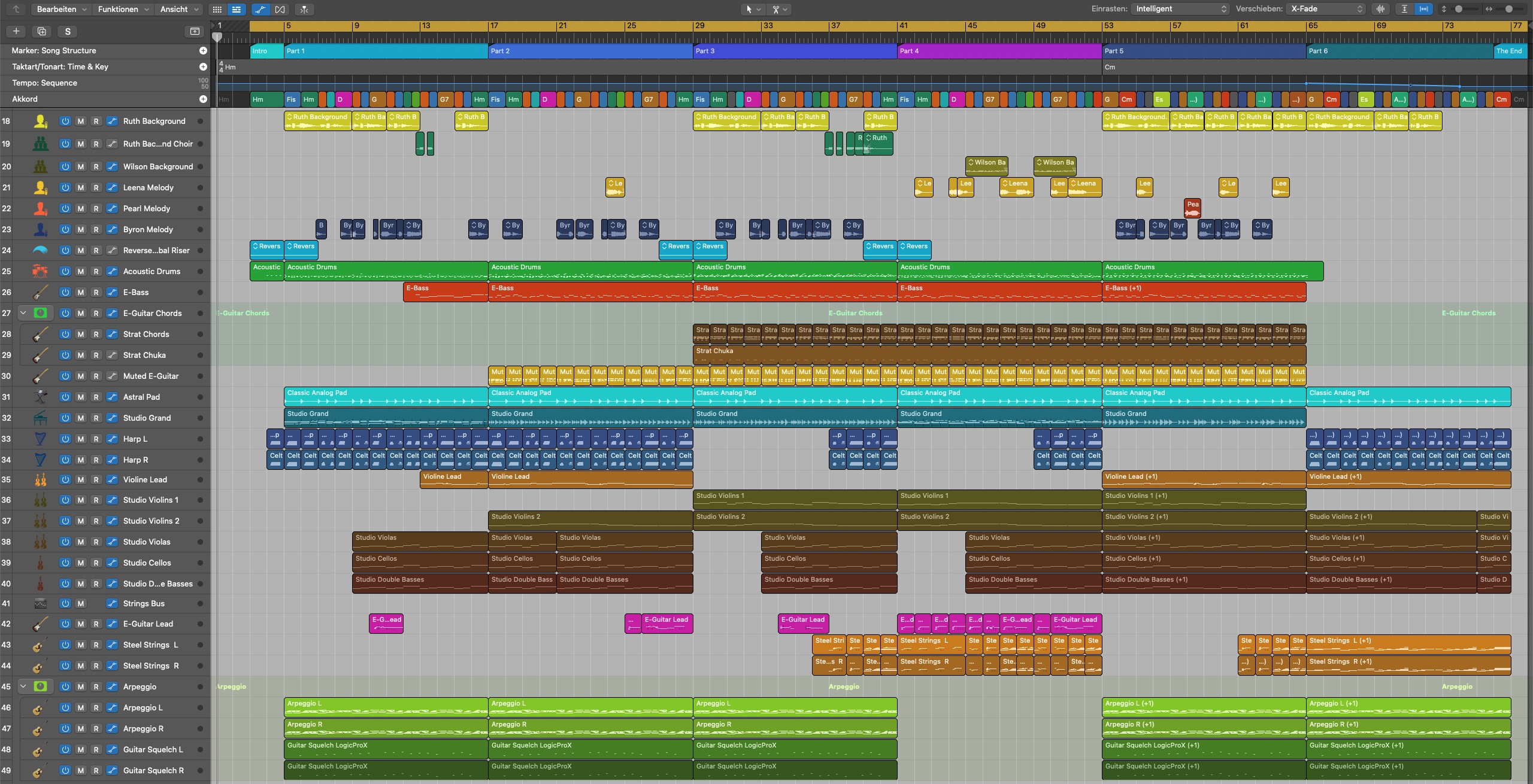The height and width of the screenshot is (784, 1533).
Task: Mute the Strings Bus track
Action: [80, 603]
